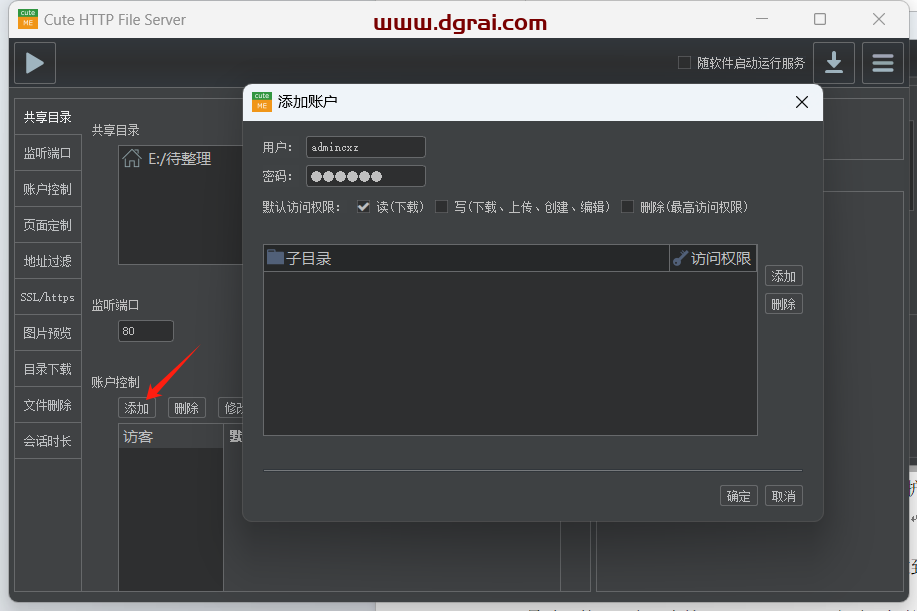Open the 页面定制 sidebar tab

pos(48,225)
